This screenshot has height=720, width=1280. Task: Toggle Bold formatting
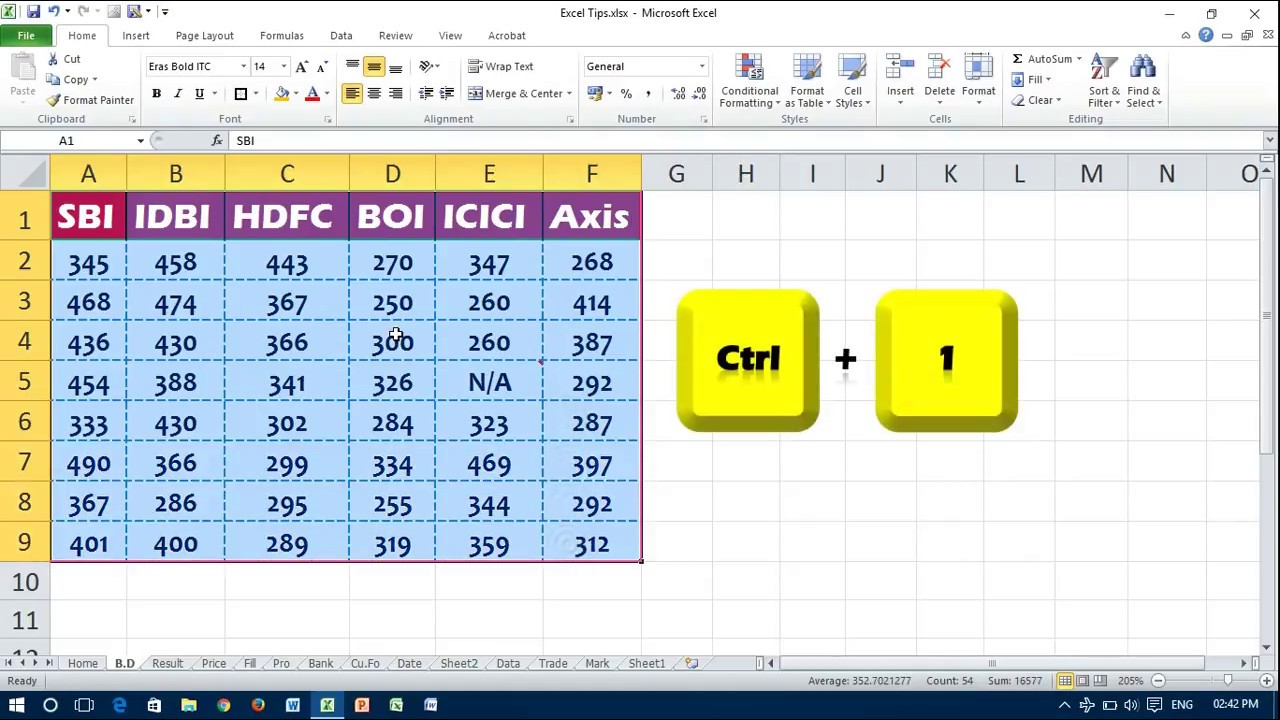coord(156,93)
